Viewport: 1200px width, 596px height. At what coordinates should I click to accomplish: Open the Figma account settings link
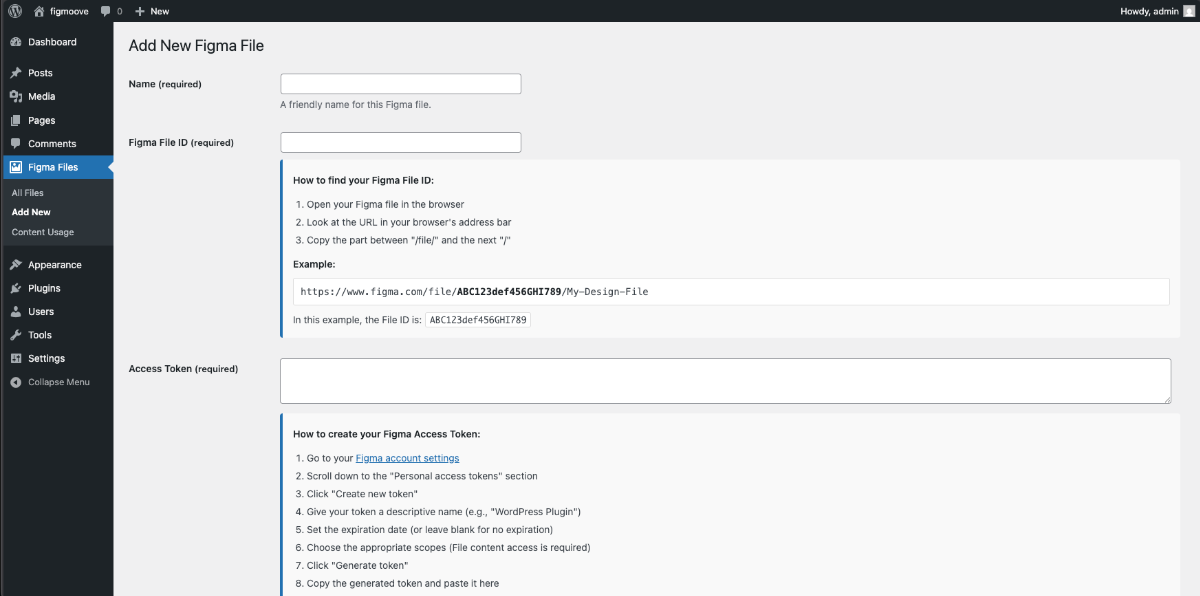[407, 458]
